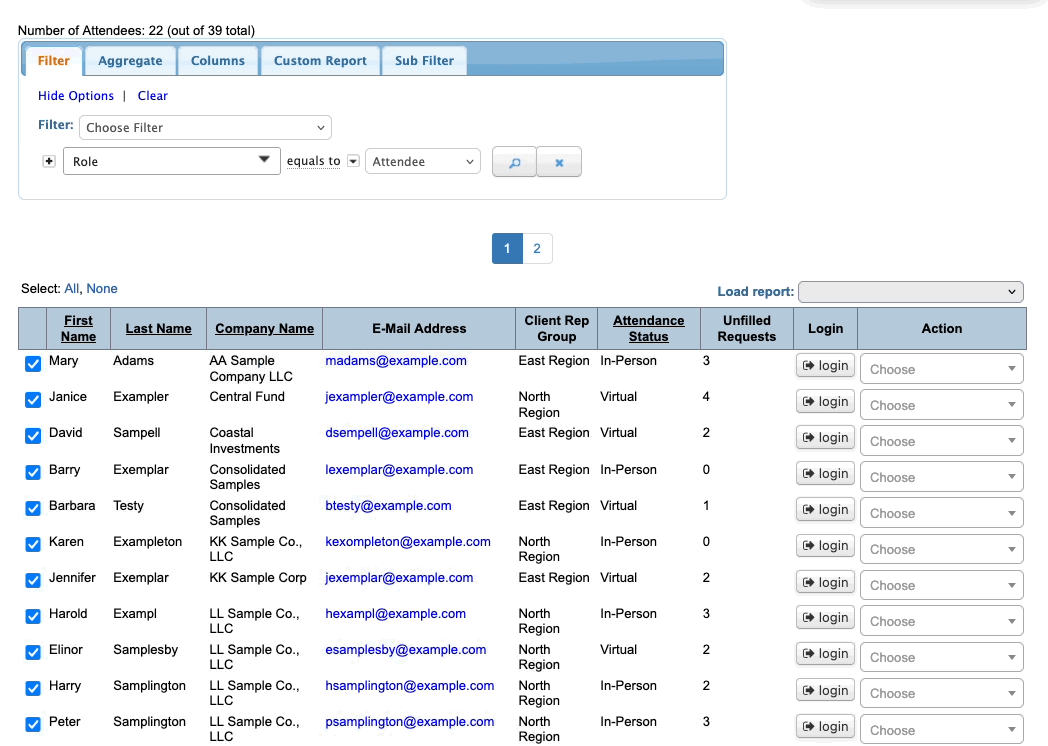Open the Attendee value dropdown
The width and height of the screenshot is (1048, 746).
[x=423, y=162]
